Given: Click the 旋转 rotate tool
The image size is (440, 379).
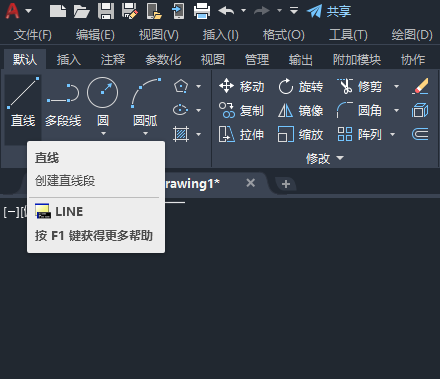Looking at the screenshot, I should [x=301, y=86].
